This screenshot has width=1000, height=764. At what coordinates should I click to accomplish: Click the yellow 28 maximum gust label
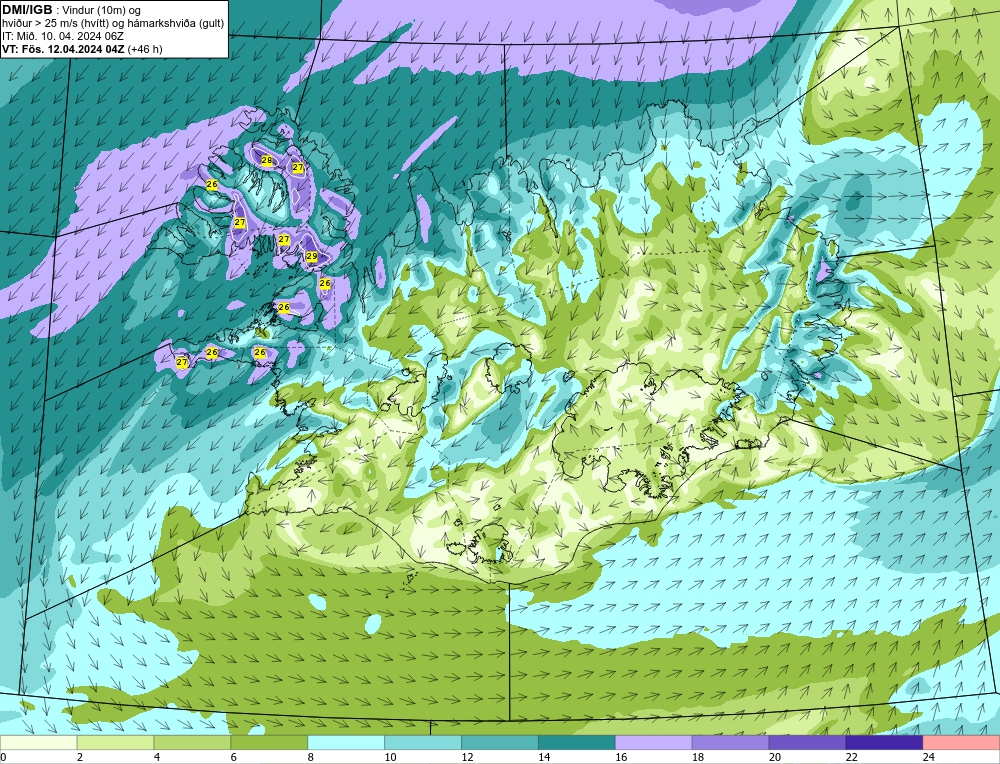pyautogui.click(x=267, y=161)
